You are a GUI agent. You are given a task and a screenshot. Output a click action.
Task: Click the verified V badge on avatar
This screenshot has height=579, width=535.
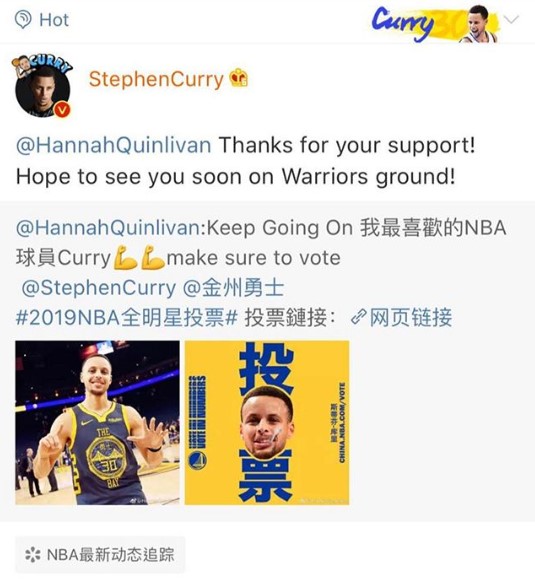coord(62,109)
